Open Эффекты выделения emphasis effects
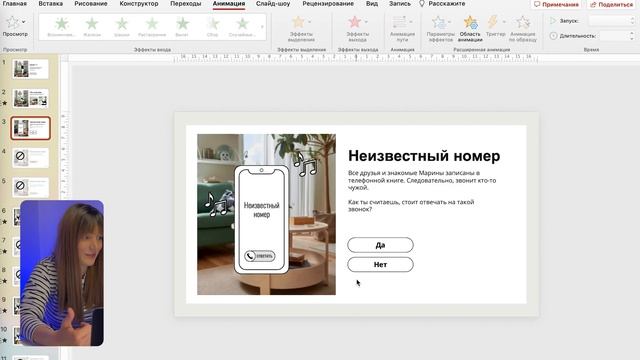The width and height of the screenshot is (640, 360). point(301,29)
